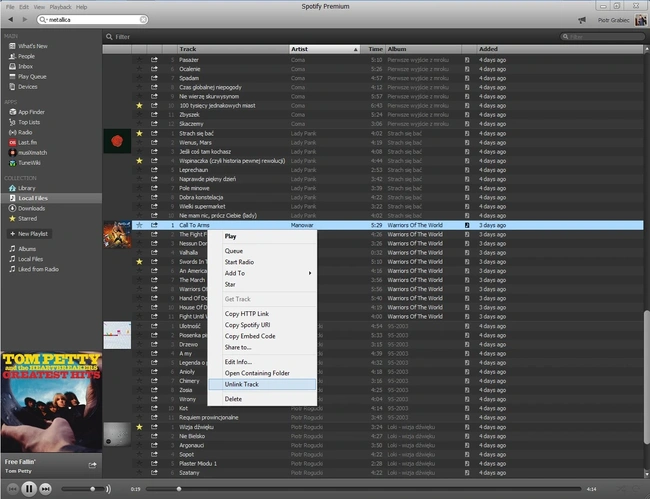This screenshot has width=650, height=499.
Task: Go back with navigation arrow
Action: pyautogui.click(x=11, y=19)
